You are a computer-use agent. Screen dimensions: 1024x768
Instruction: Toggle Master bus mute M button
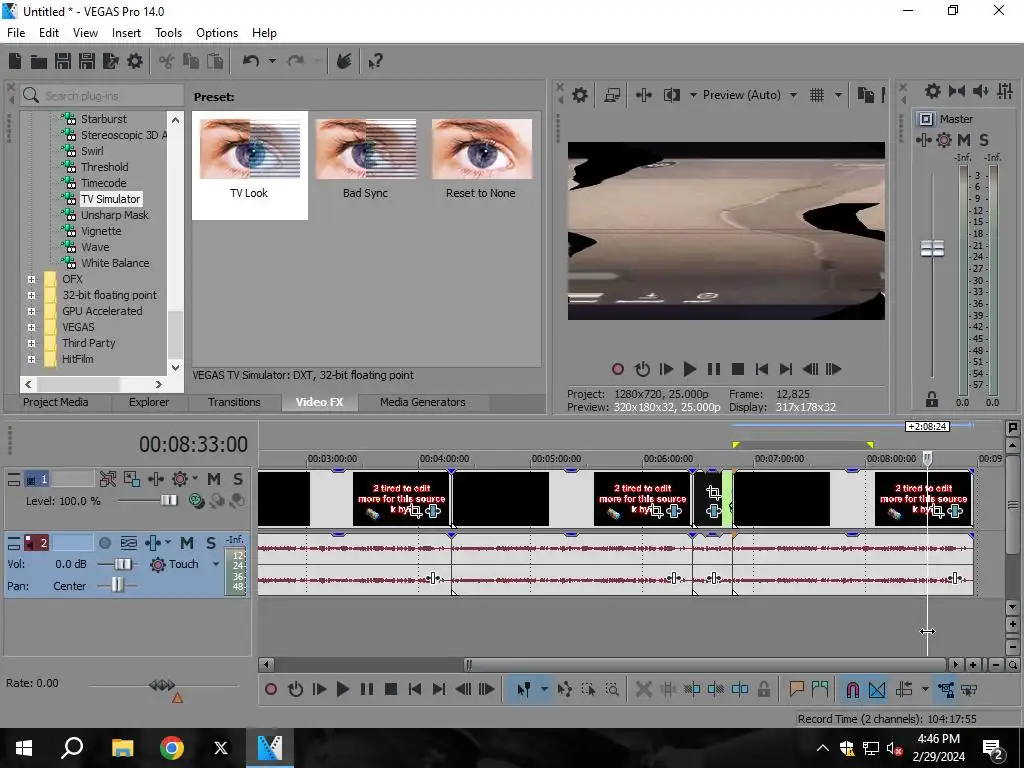(963, 140)
